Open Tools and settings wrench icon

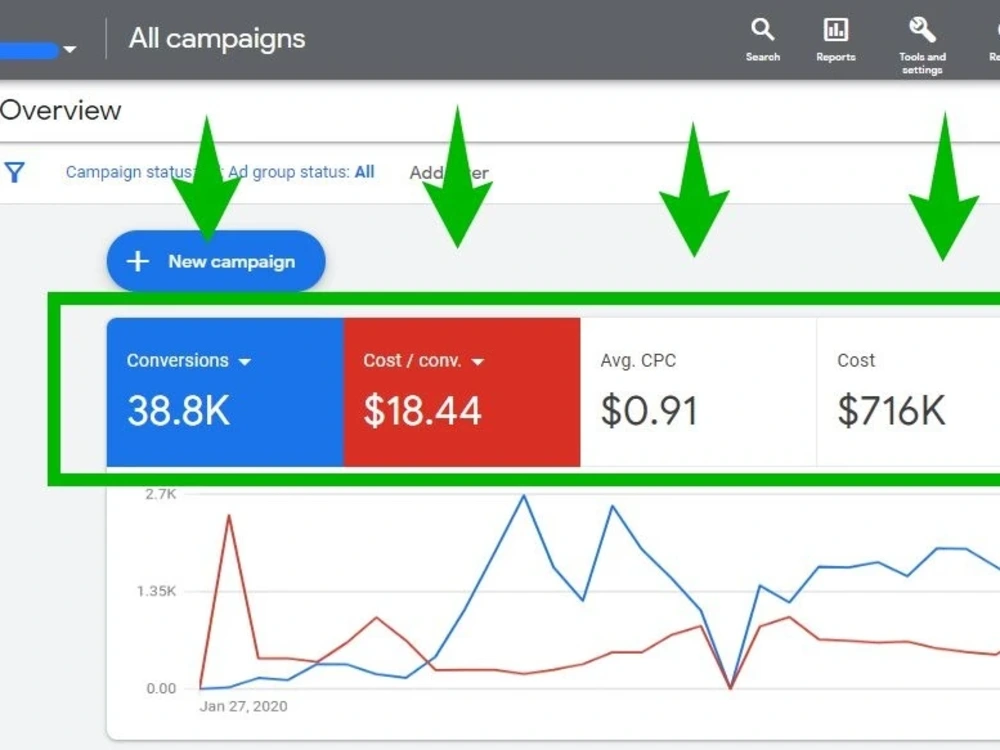921,30
